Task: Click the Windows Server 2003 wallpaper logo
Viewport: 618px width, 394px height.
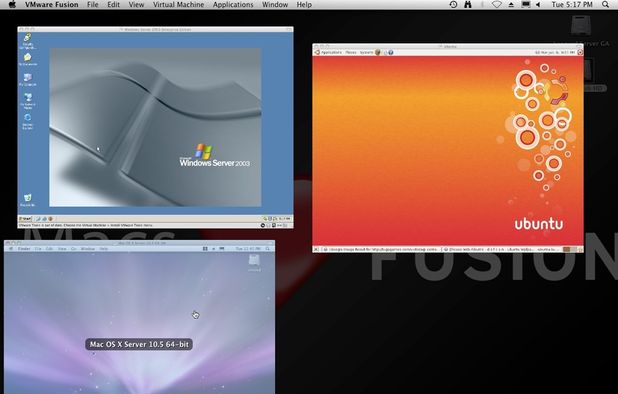Action: click(214, 155)
